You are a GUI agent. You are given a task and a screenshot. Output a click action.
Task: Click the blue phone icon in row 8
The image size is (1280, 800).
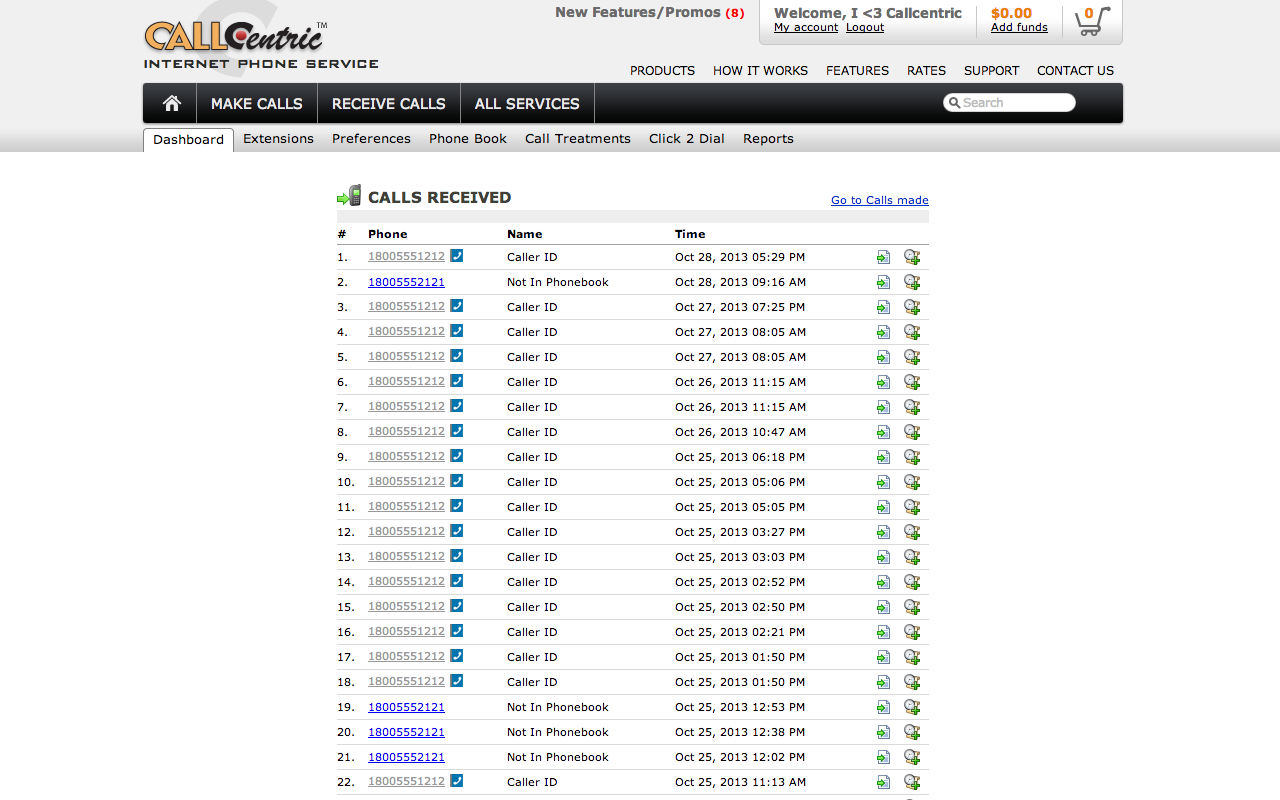coord(457,431)
